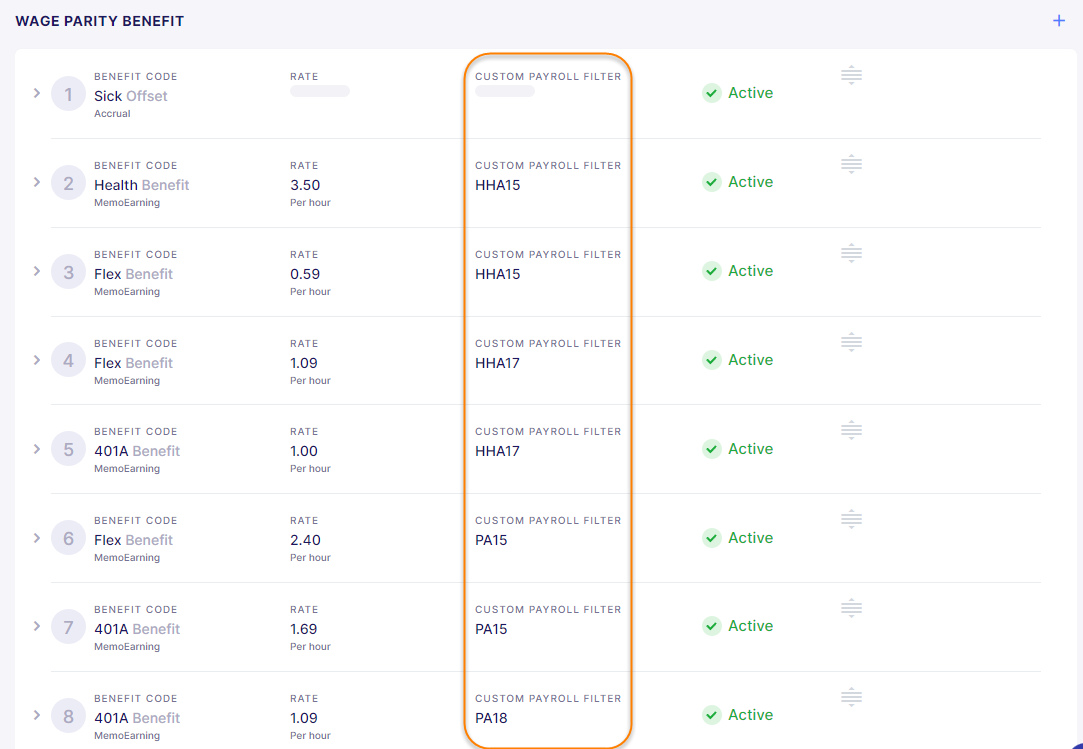Click reorder handle on Health Benefit row
The height and width of the screenshot is (749, 1083).
pos(852,164)
